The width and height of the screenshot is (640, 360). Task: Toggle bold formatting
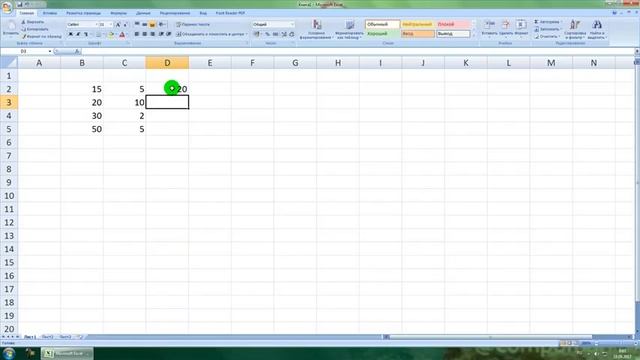[x=71, y=35]
